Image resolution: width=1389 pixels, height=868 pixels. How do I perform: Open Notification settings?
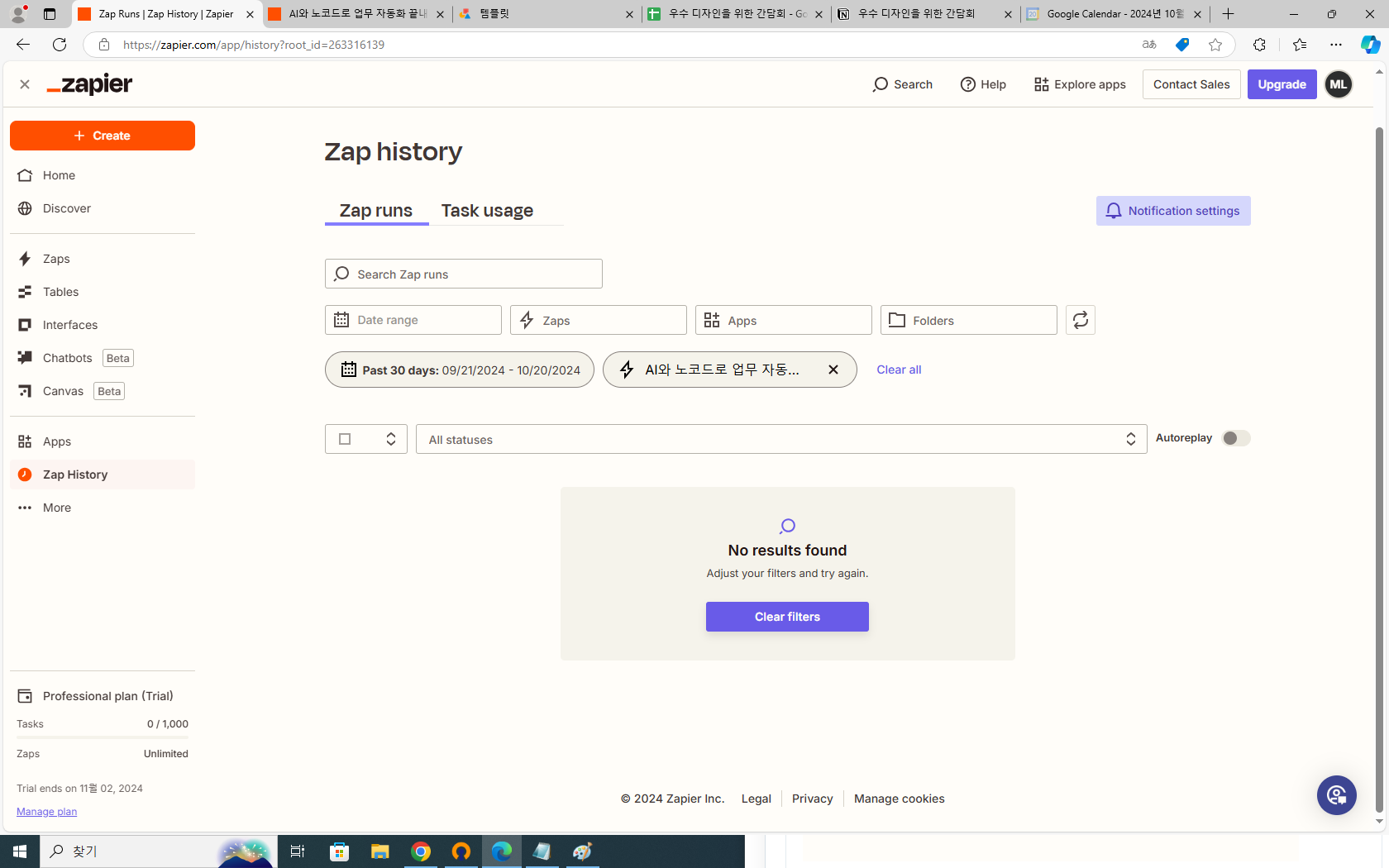click(x=1173, y=211)
